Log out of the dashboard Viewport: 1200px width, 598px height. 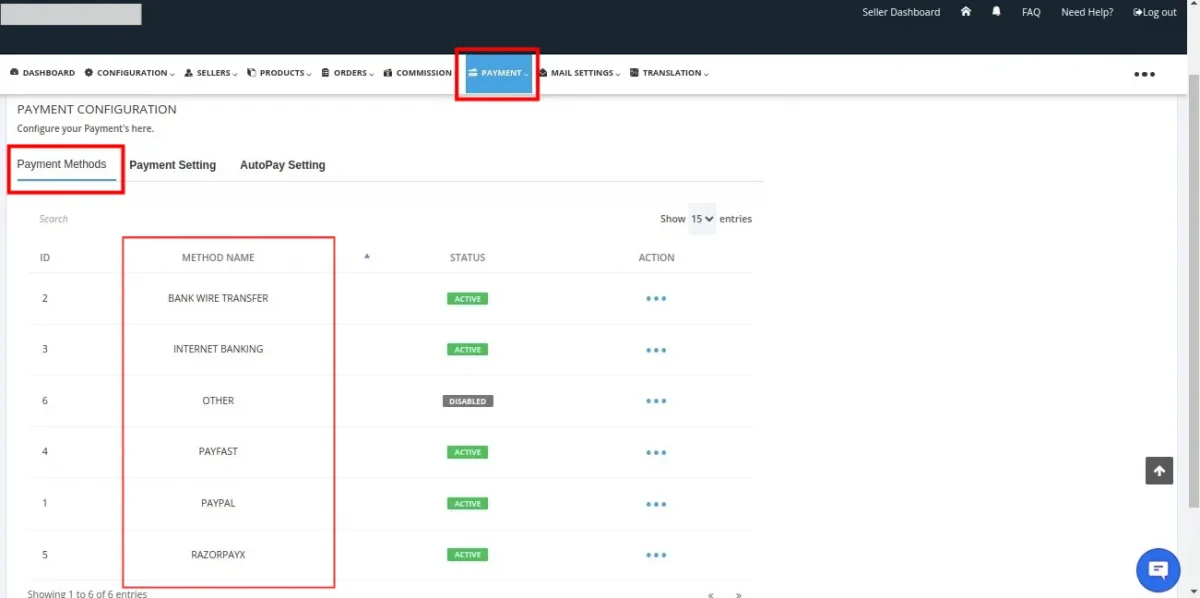(x=1155, y=12)
